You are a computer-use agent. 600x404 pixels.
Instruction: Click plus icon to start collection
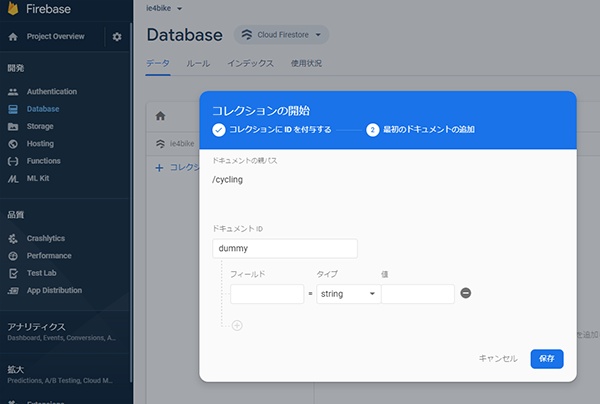[x=159, y=168]
